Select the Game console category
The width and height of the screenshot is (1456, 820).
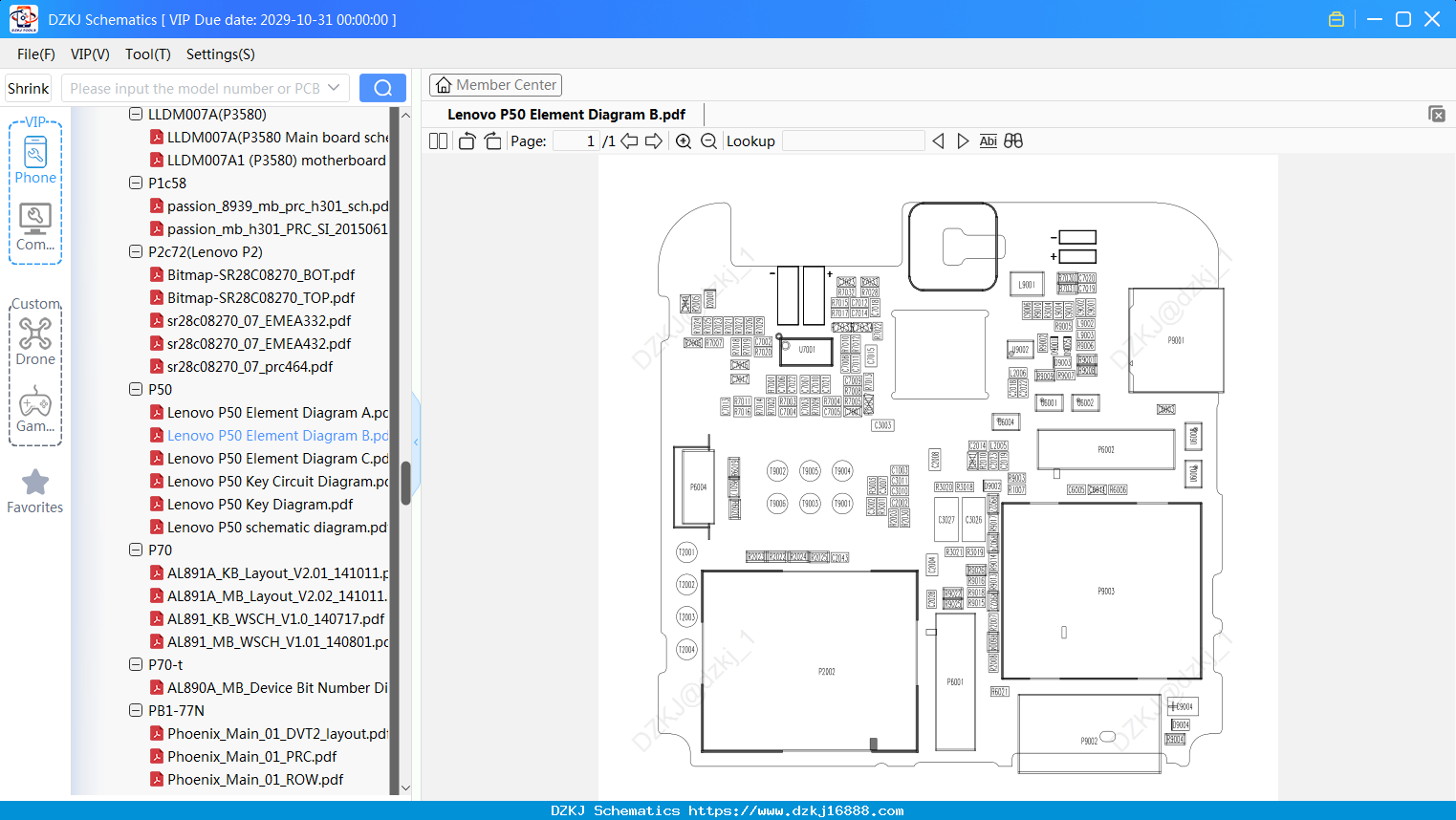coord(35,409)
